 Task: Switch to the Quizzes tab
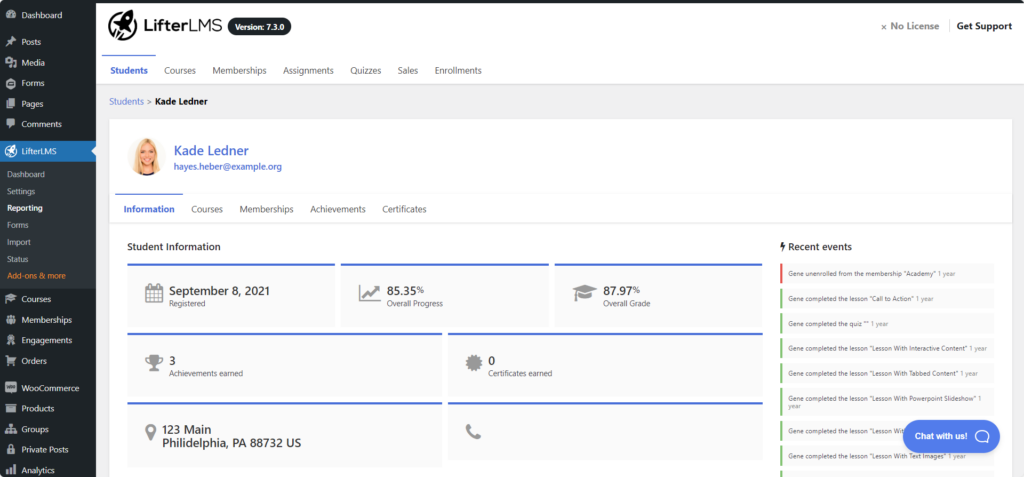tap(365, 71)
